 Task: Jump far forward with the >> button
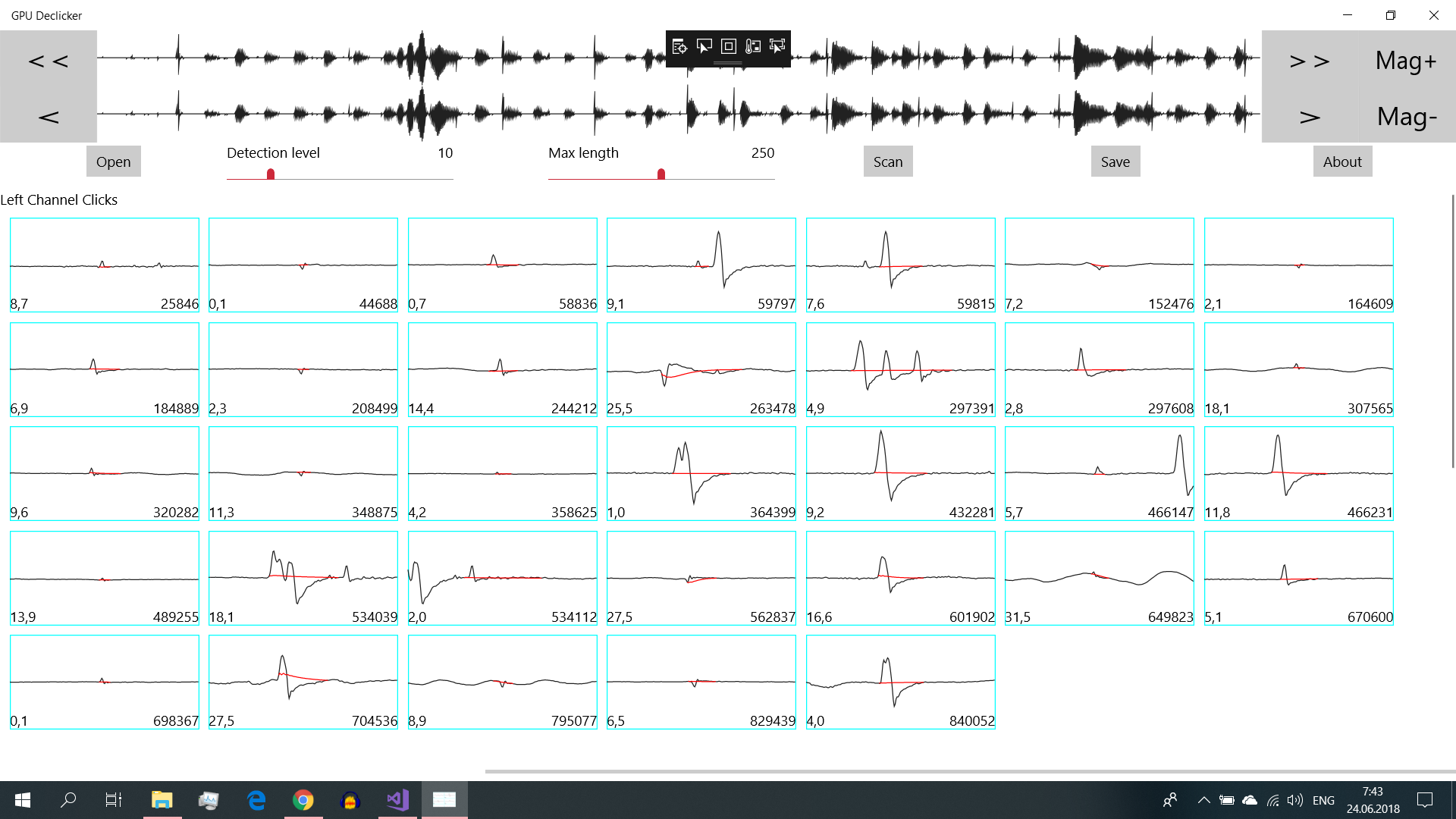(1310, 61)
